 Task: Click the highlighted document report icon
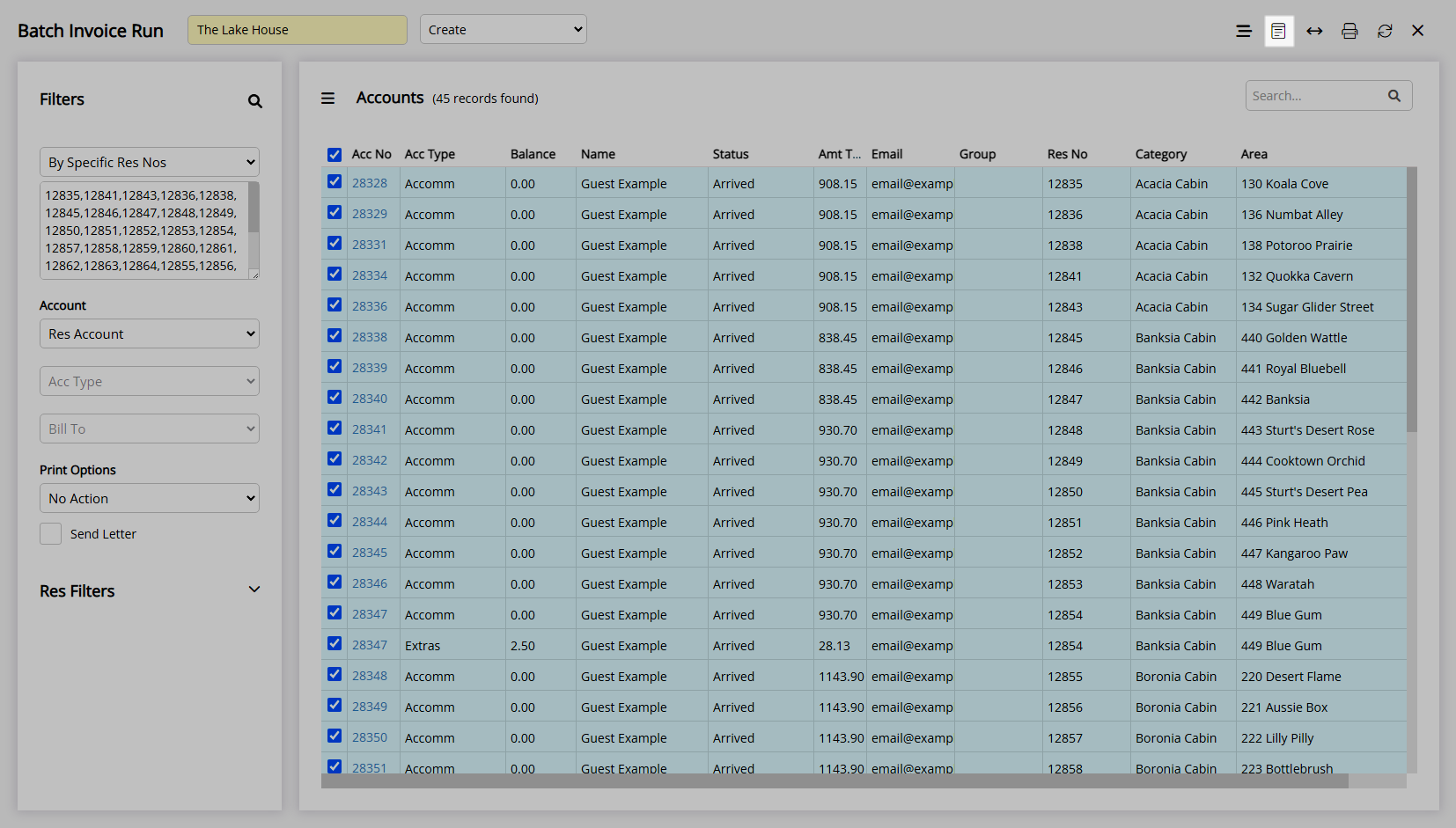pos(1279,31)
